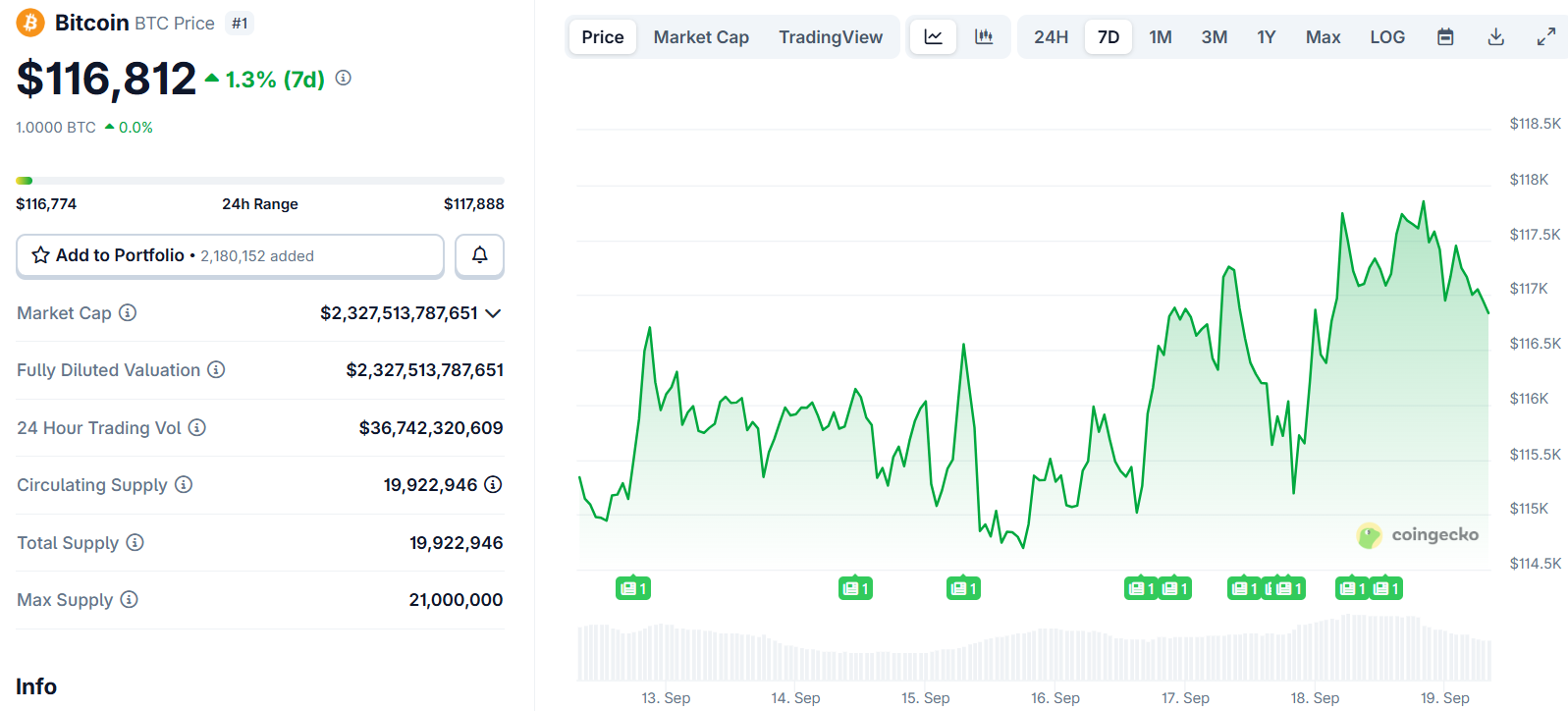Screen dimensions: 1568x711
Task: Click the 1.0000 BTC text
Action: (x=56, y=128)
